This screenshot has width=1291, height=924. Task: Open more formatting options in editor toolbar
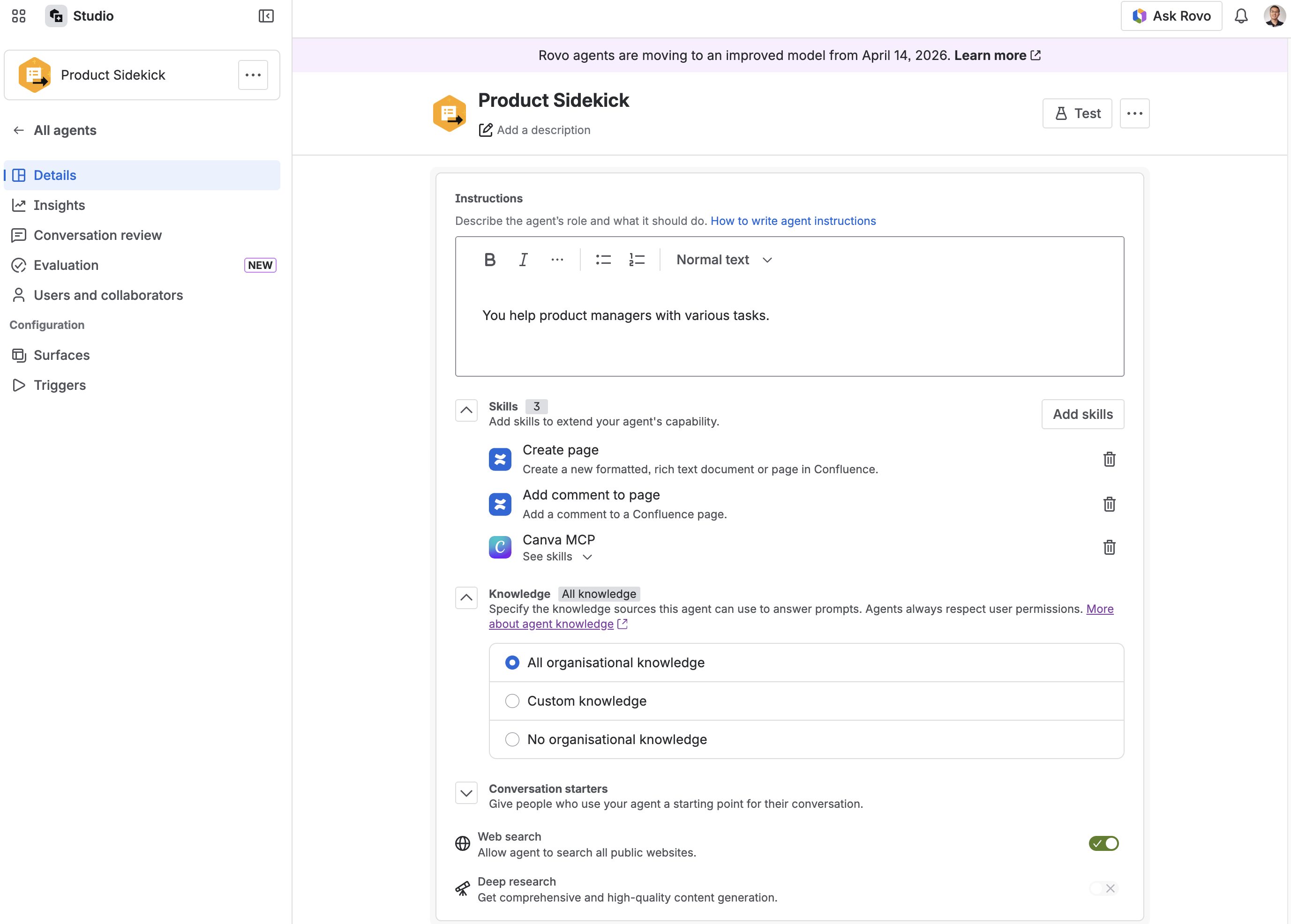click(557, 260)
